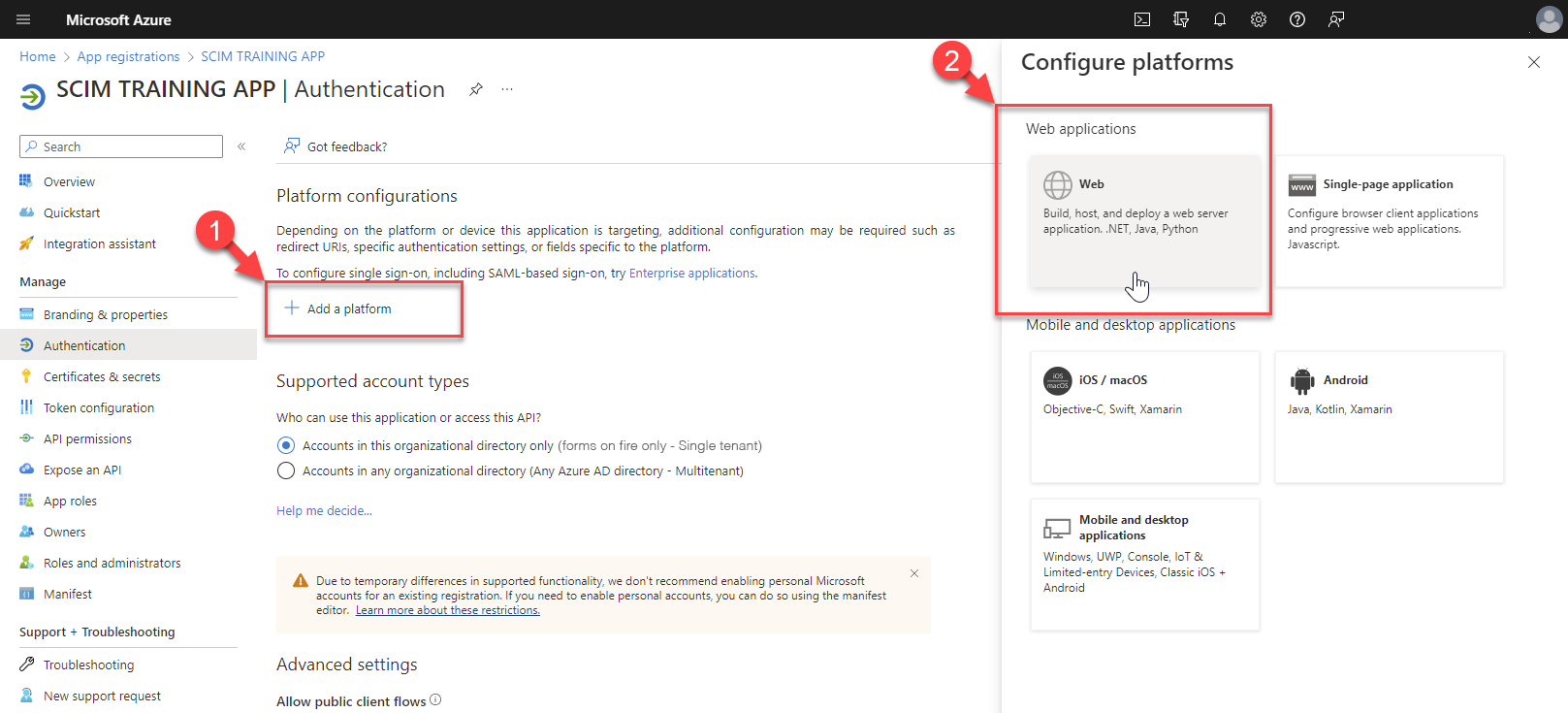Open the account avatar menu
This screenshot has width=1568, height=713.
coord(1550,19)
